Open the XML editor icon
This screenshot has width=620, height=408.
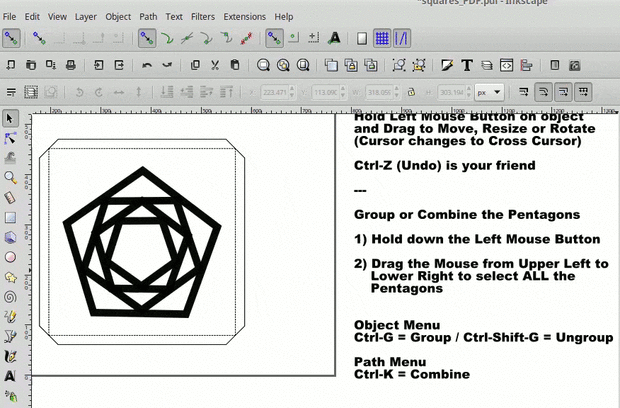tap(507, 65)
